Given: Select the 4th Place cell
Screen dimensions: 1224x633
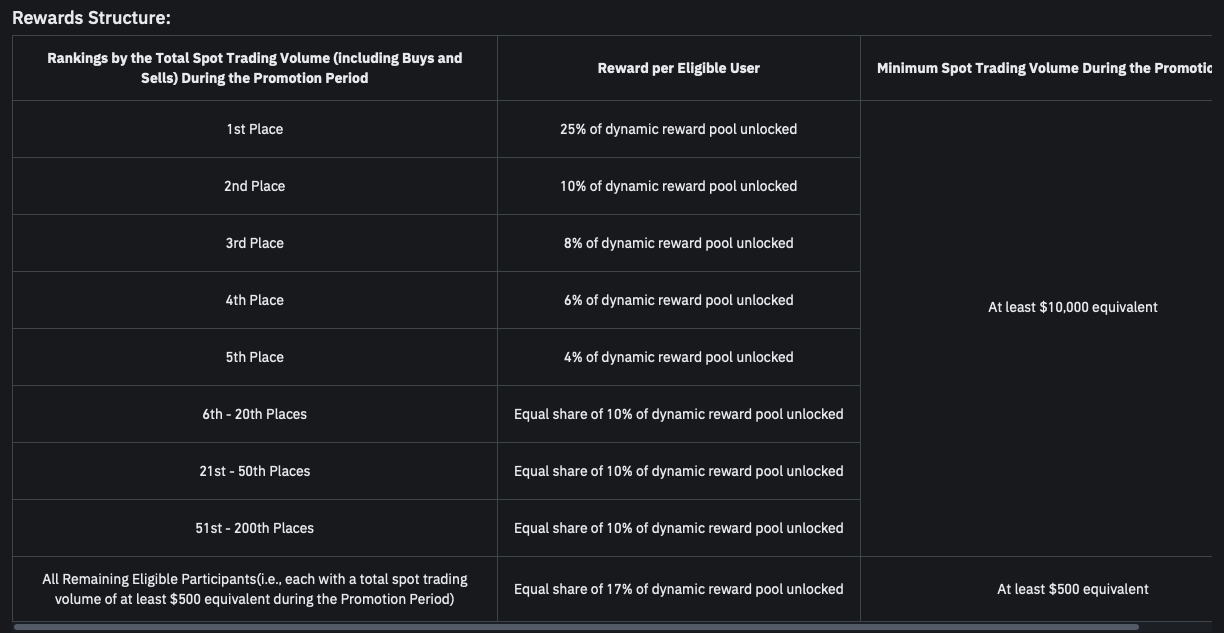Looking at the screenshot, I should point(254,300).
